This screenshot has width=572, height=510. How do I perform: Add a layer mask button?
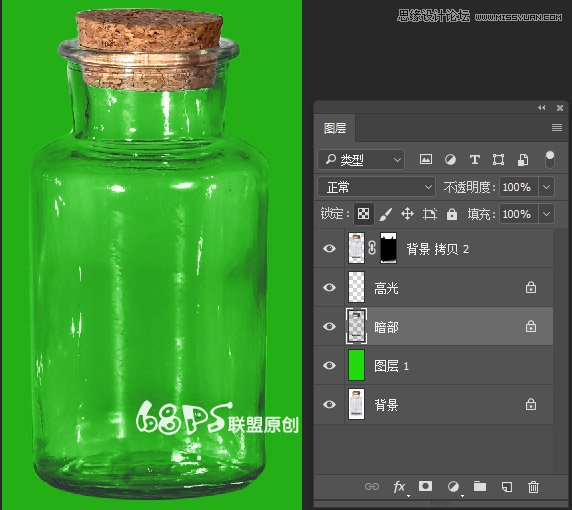point(425,486)
